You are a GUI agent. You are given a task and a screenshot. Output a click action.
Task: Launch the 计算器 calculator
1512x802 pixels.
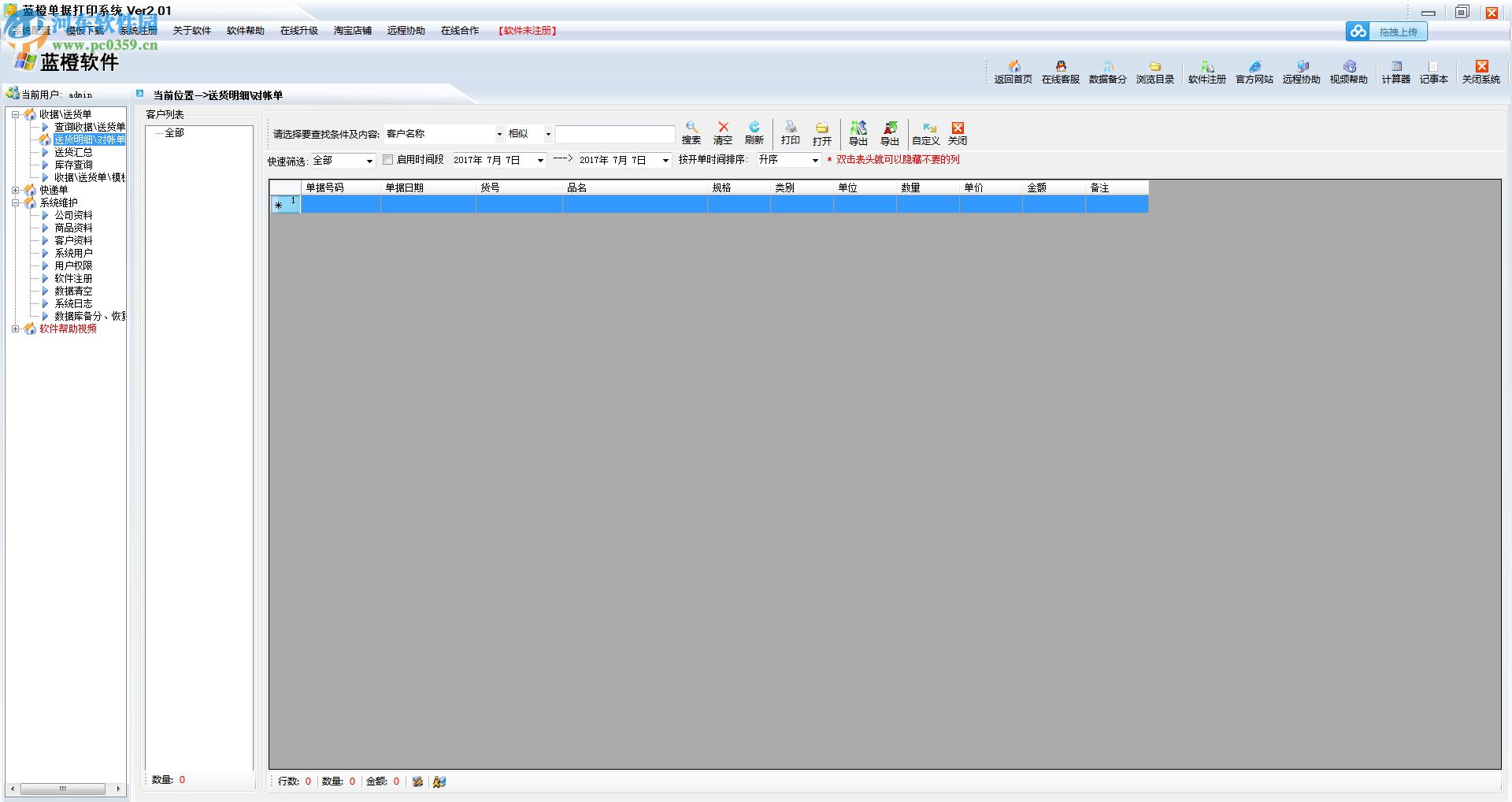click(1395, 72)
